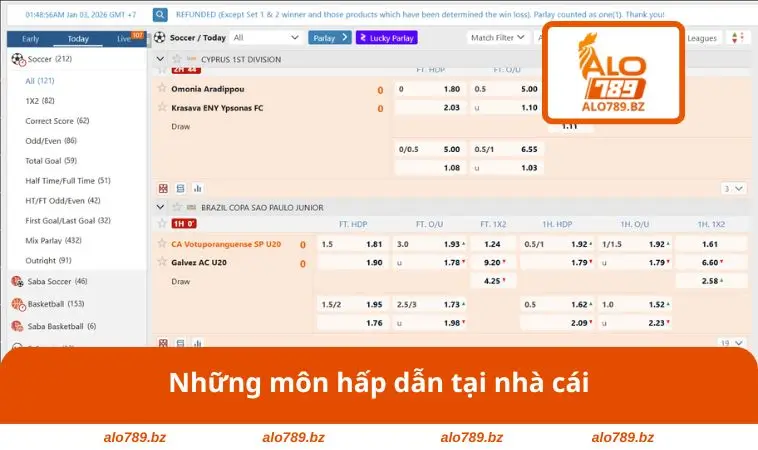Expand the 3 more markets dropdown
This screenshot has width=758, height=450.
click(733, 189)
